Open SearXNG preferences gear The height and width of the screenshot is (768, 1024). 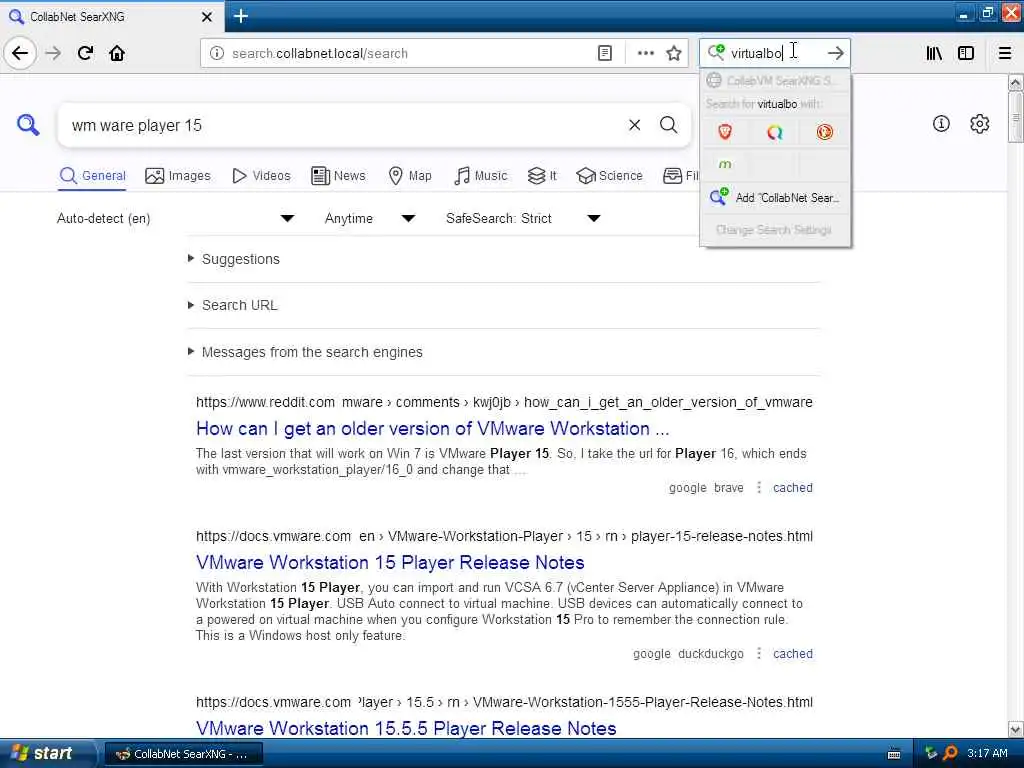click(980, 123)
